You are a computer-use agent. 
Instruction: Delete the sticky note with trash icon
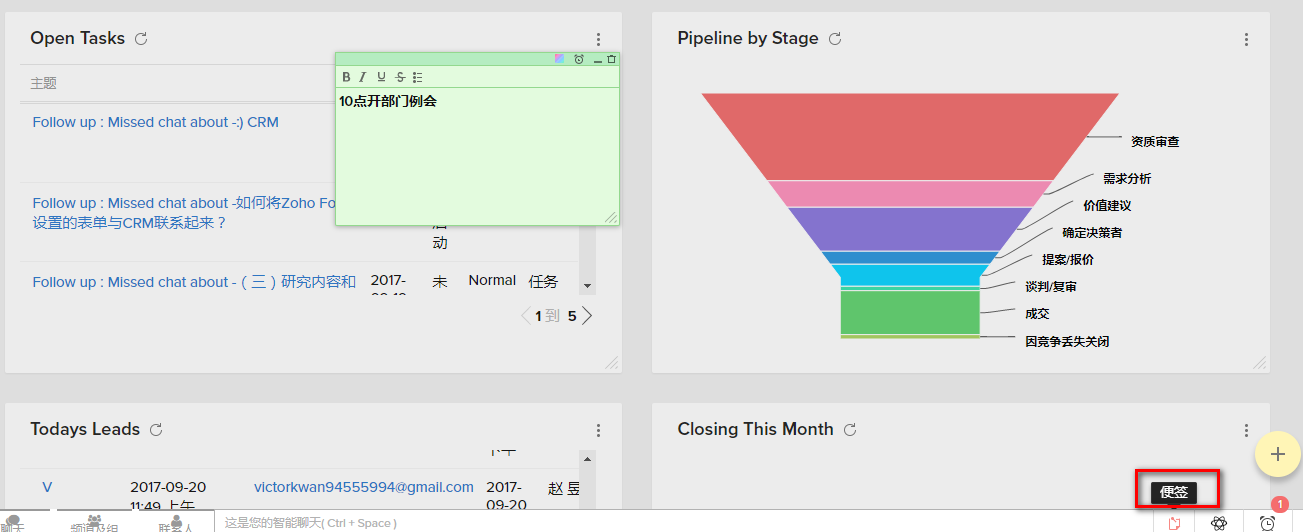click(x=612, y=59)
